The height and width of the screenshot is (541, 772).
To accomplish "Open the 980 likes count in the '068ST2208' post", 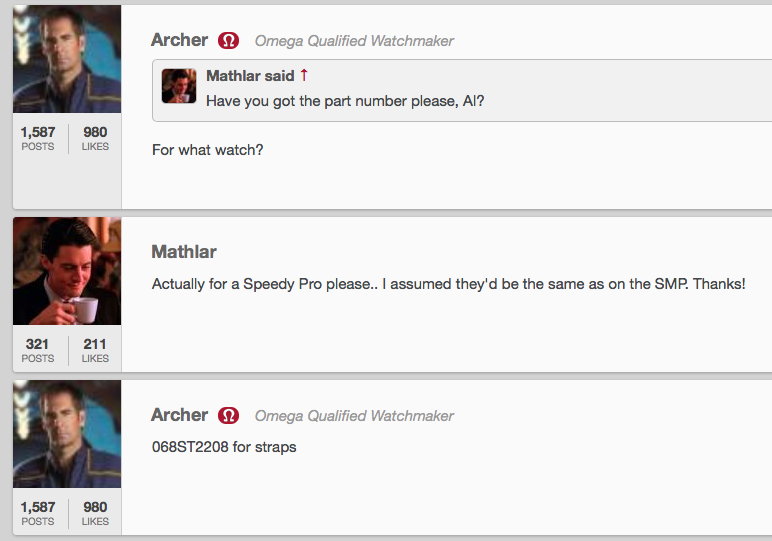I will (x=95, y=513).
